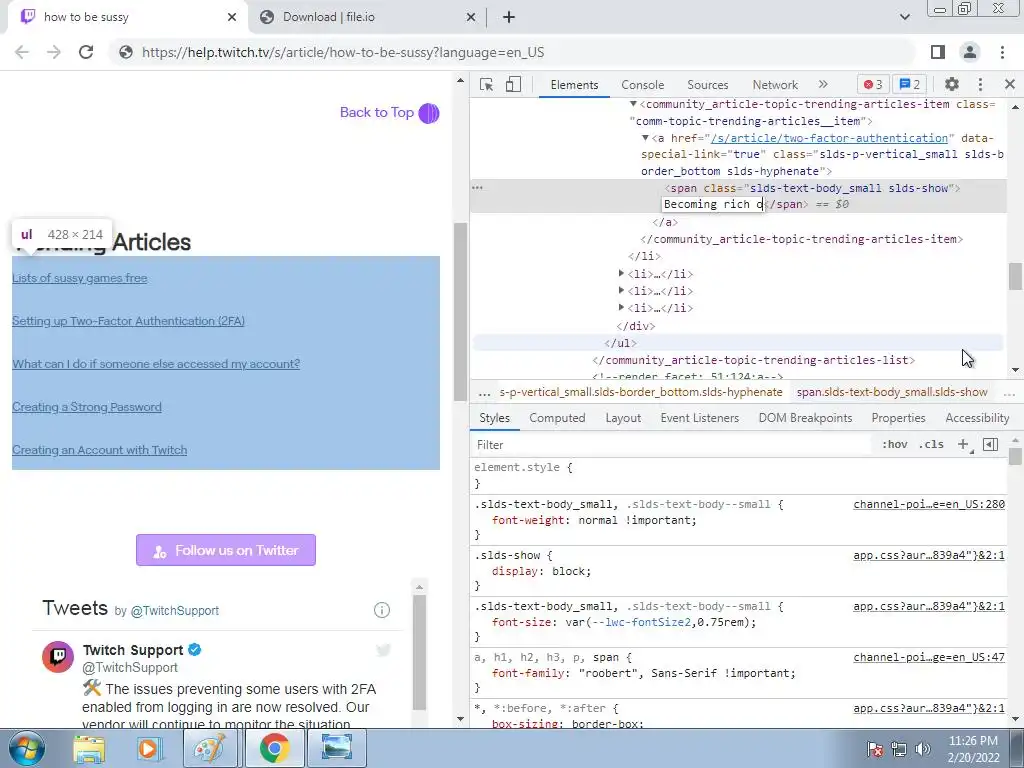Viewport: 1024px width, 768px height.
Task: Open the tab search dropdown arrow
Action: [x=904, y=17]
